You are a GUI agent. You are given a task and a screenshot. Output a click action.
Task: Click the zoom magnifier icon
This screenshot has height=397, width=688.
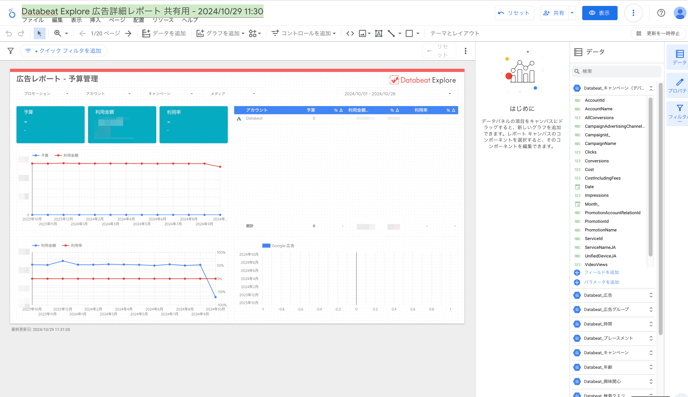coord(57,33)
